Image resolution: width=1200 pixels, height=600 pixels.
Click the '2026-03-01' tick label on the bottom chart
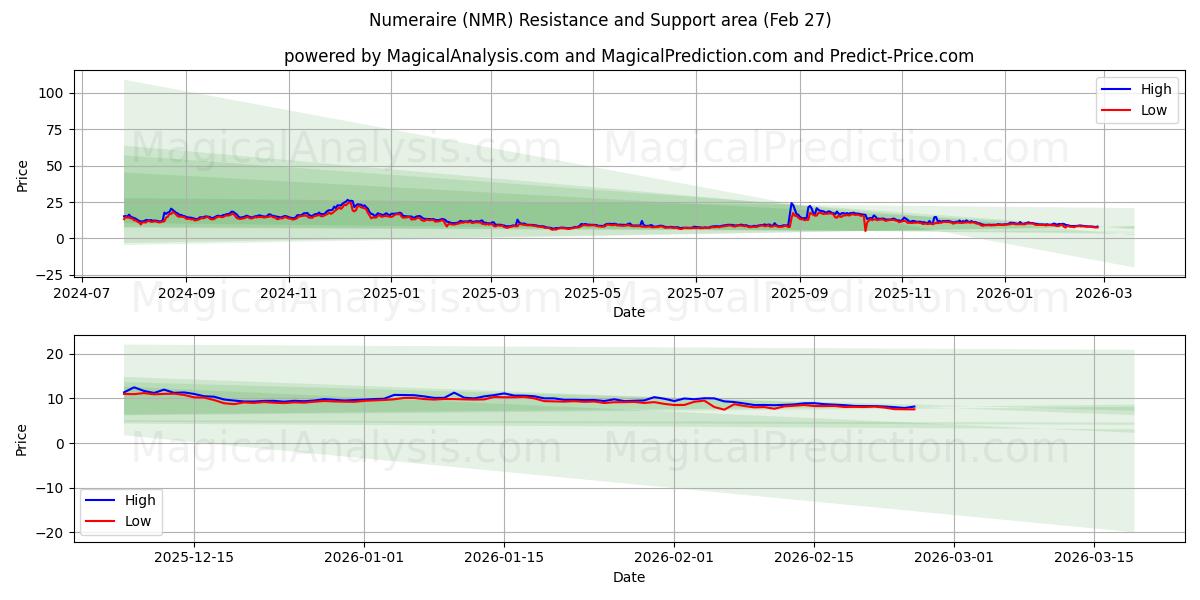tap(955, 559)
